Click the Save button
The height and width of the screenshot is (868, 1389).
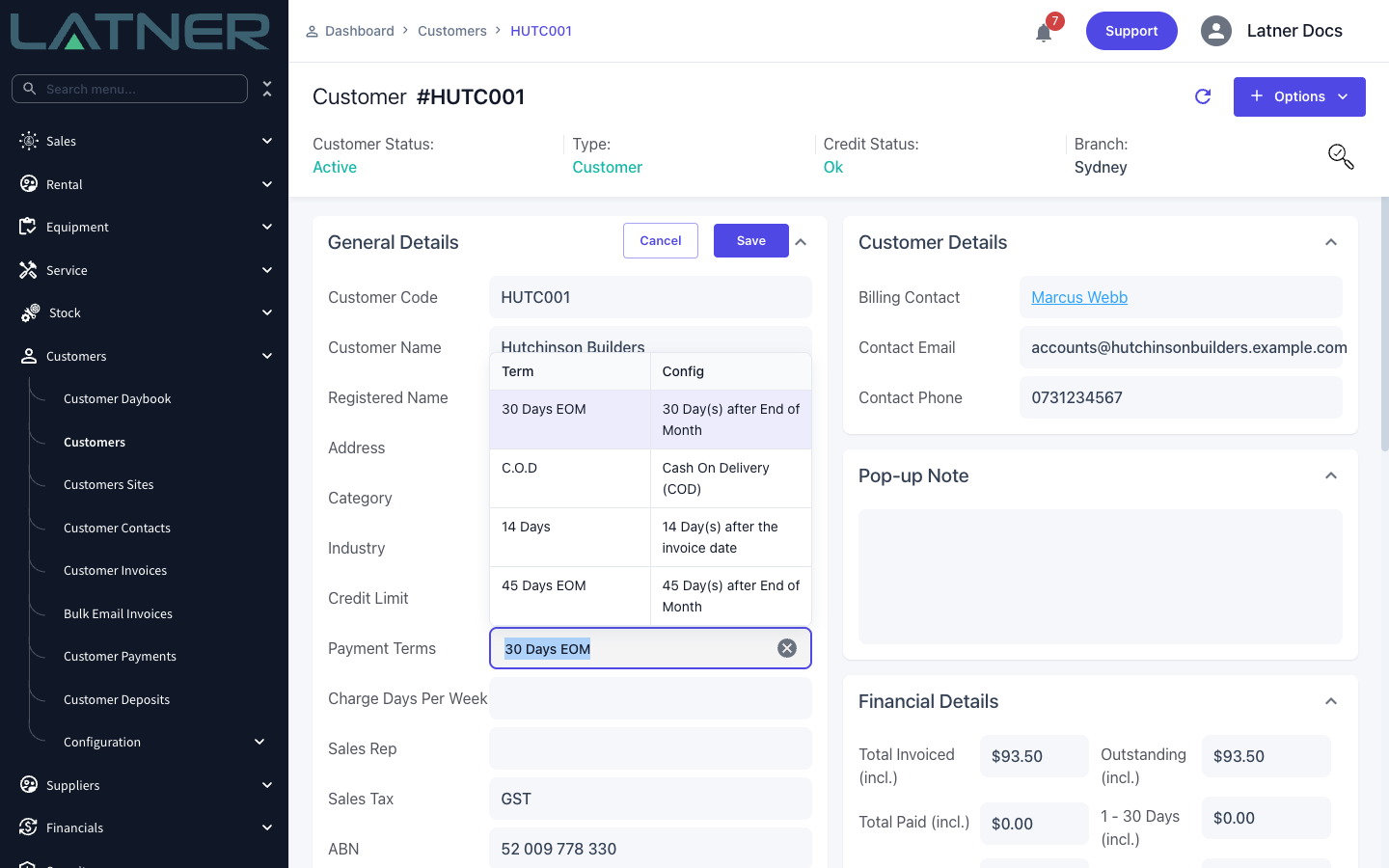[x=751, y=241]
